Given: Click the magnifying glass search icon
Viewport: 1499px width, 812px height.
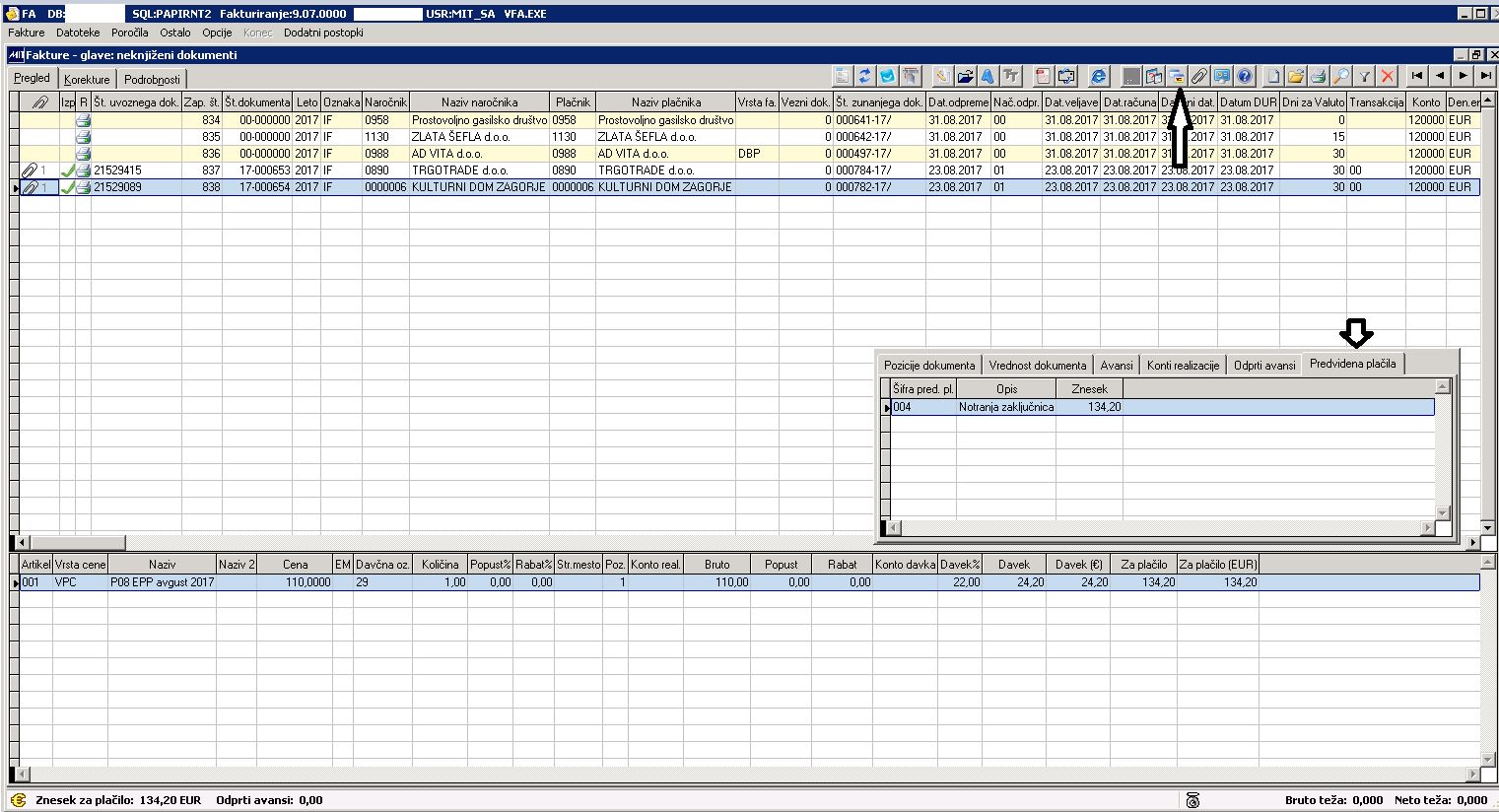Looking at the screenshot, I should click(x=1340, y=76).
